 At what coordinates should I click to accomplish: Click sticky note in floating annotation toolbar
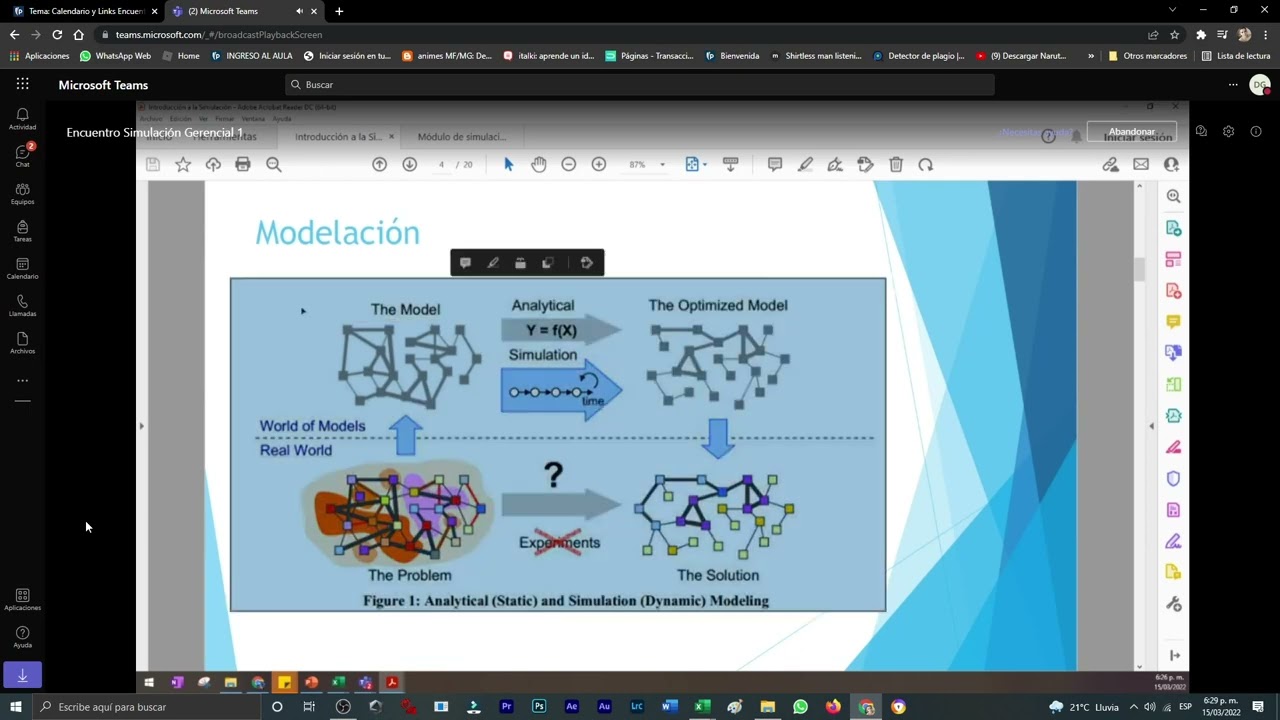[x=465, y=263]
